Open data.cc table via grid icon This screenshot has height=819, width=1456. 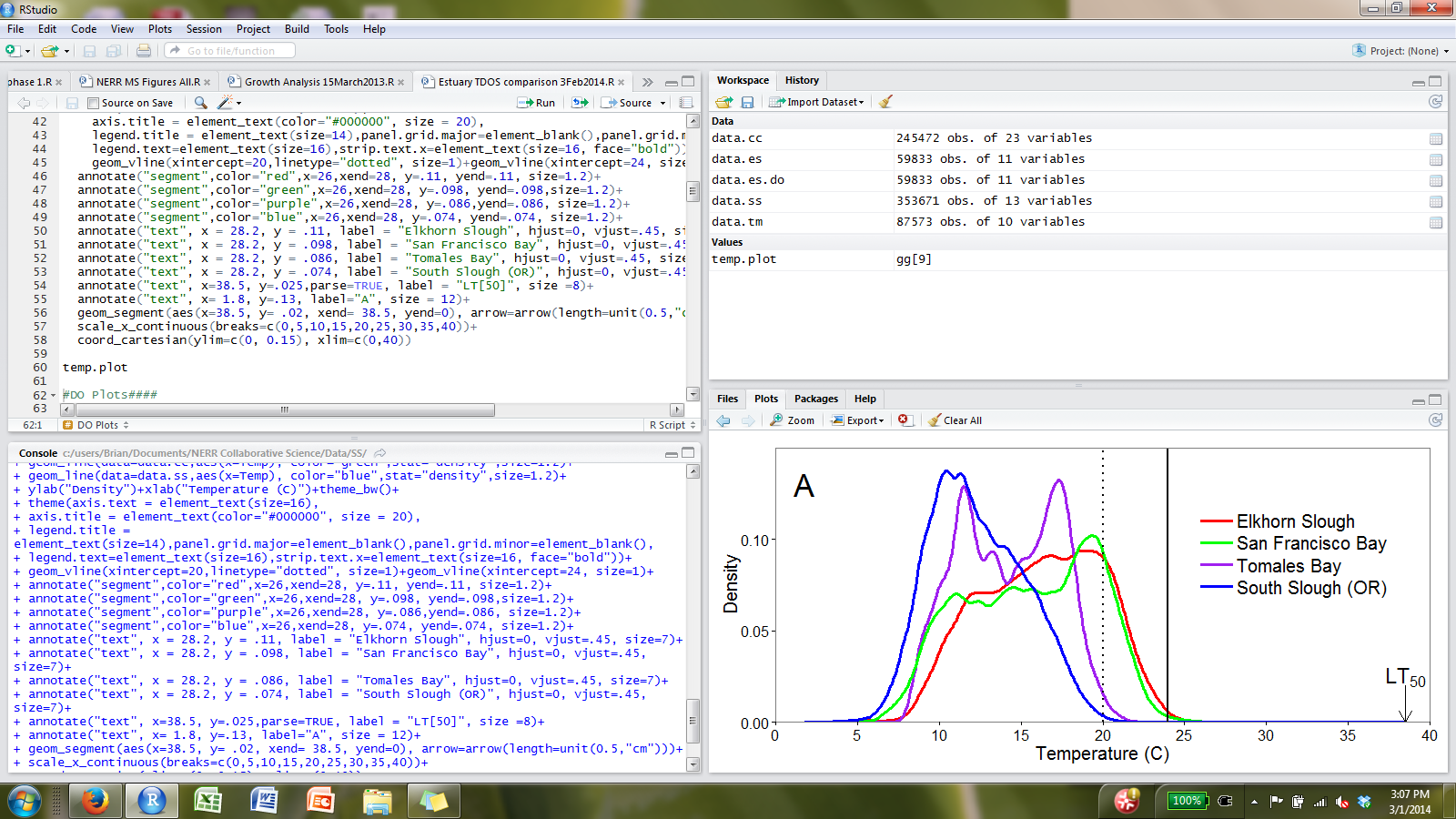pyautogui.click(x=1435, y=138)
